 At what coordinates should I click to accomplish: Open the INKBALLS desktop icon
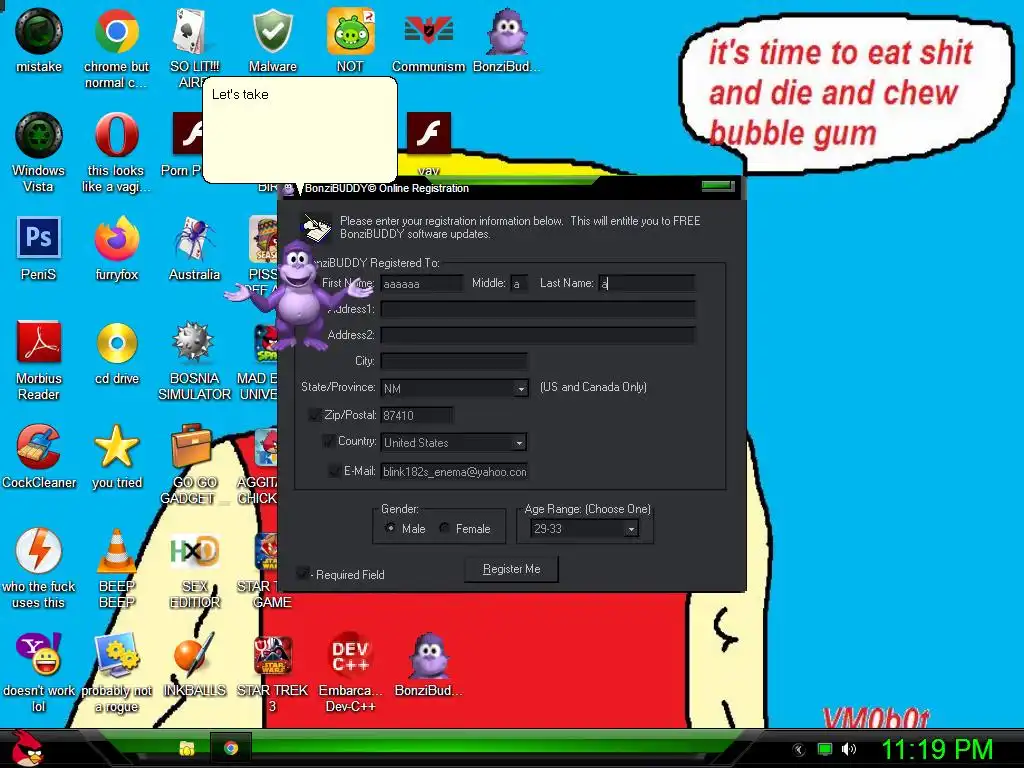[x=194, y=664]
